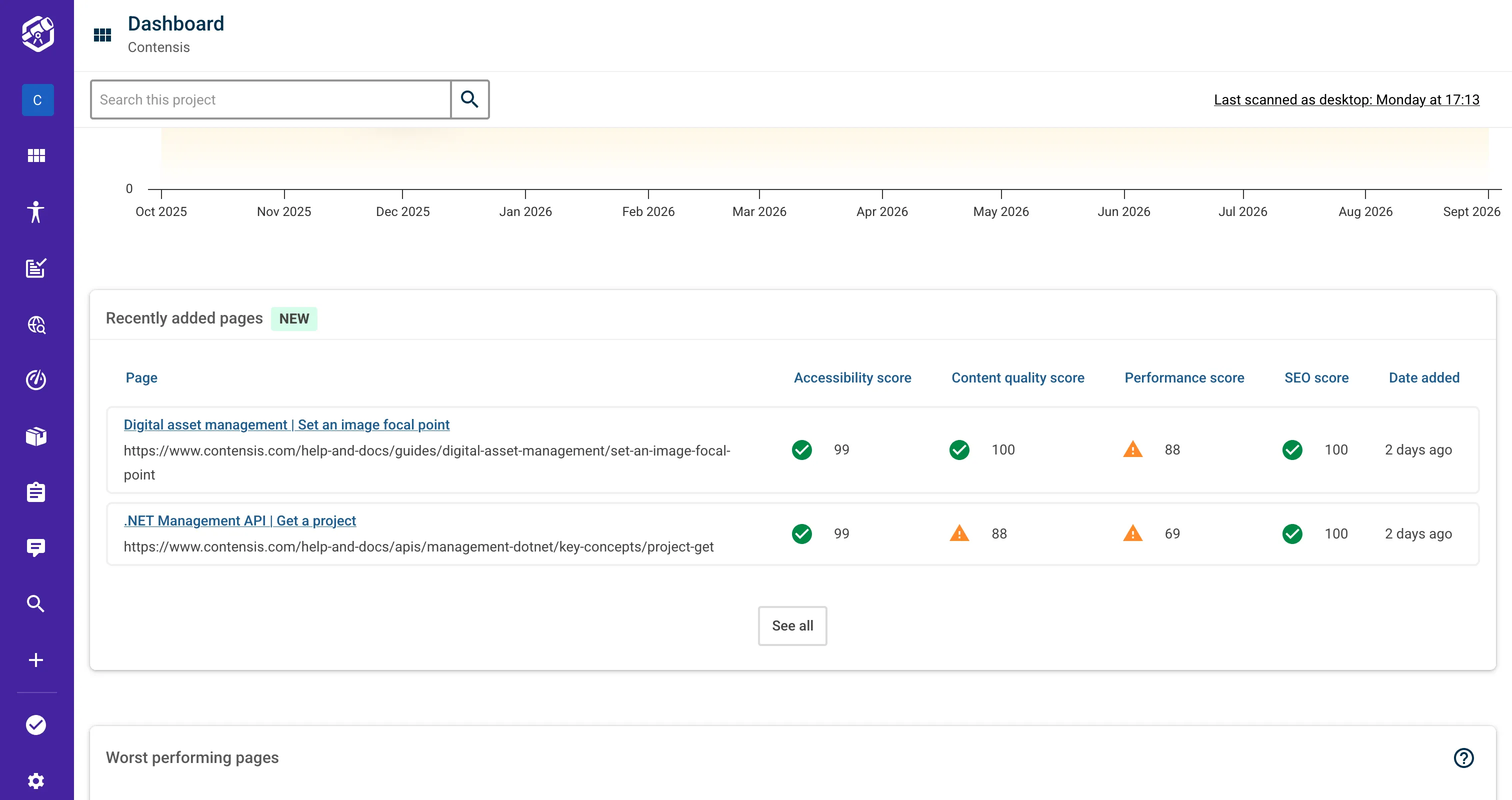Open the sidebar search magnifier icon

click(36, 603)
